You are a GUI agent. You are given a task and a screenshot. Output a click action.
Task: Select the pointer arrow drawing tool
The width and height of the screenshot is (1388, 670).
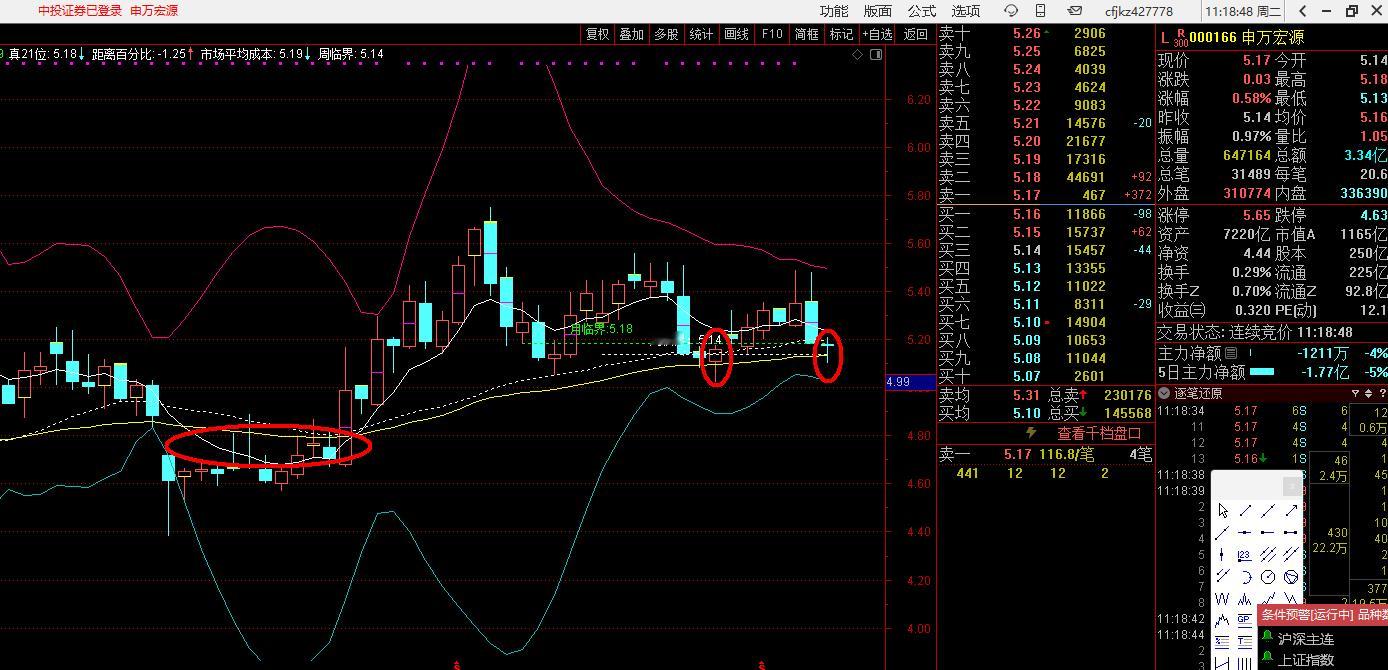pyautogui.click(x=1223, y=510)
